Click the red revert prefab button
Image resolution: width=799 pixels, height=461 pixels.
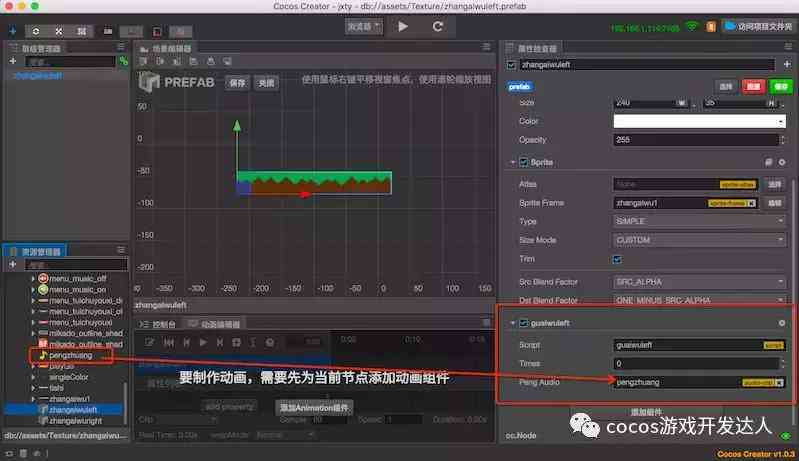tap(753, 87)
